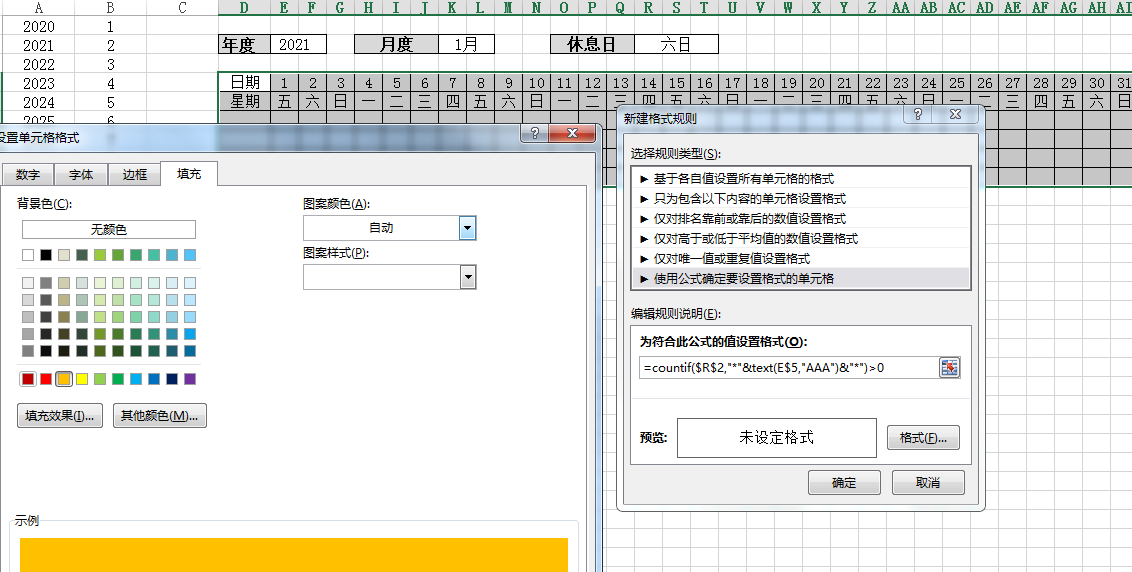
Task: Select the 填充 tab
Action: 189,173
